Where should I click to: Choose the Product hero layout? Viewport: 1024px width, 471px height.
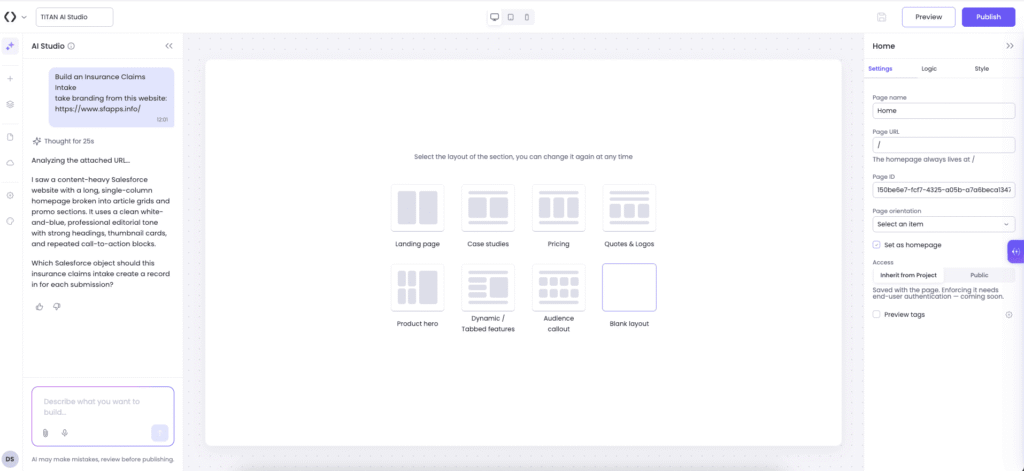[417, 287]
